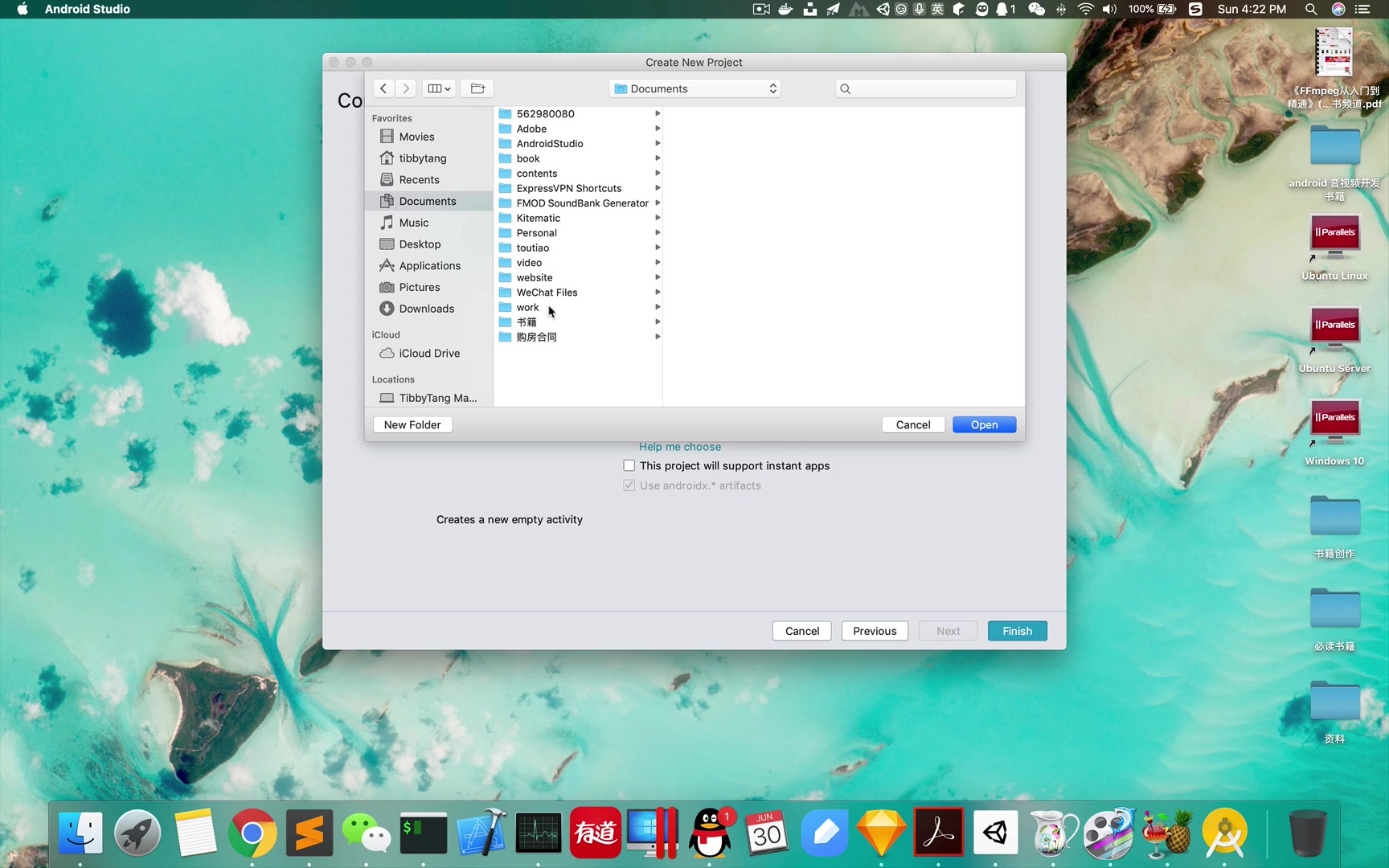The height and width of the screenshot is (868, 1389).
Task: Select the FMOD SoundBank Generator folder
Action: pyautogui.click(x=579, y=203)
